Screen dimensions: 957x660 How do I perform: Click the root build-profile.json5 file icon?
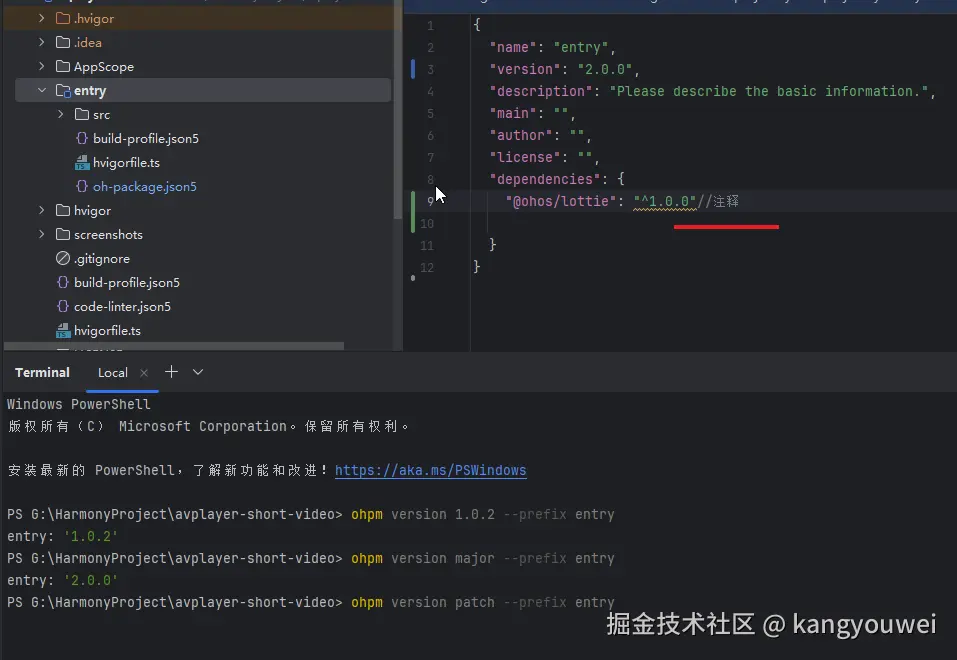click(63, 282)
